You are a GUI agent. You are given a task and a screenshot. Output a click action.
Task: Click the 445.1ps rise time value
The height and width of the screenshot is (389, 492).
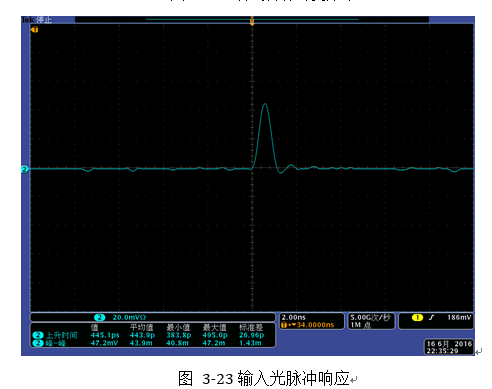click(x=105, y=335)
